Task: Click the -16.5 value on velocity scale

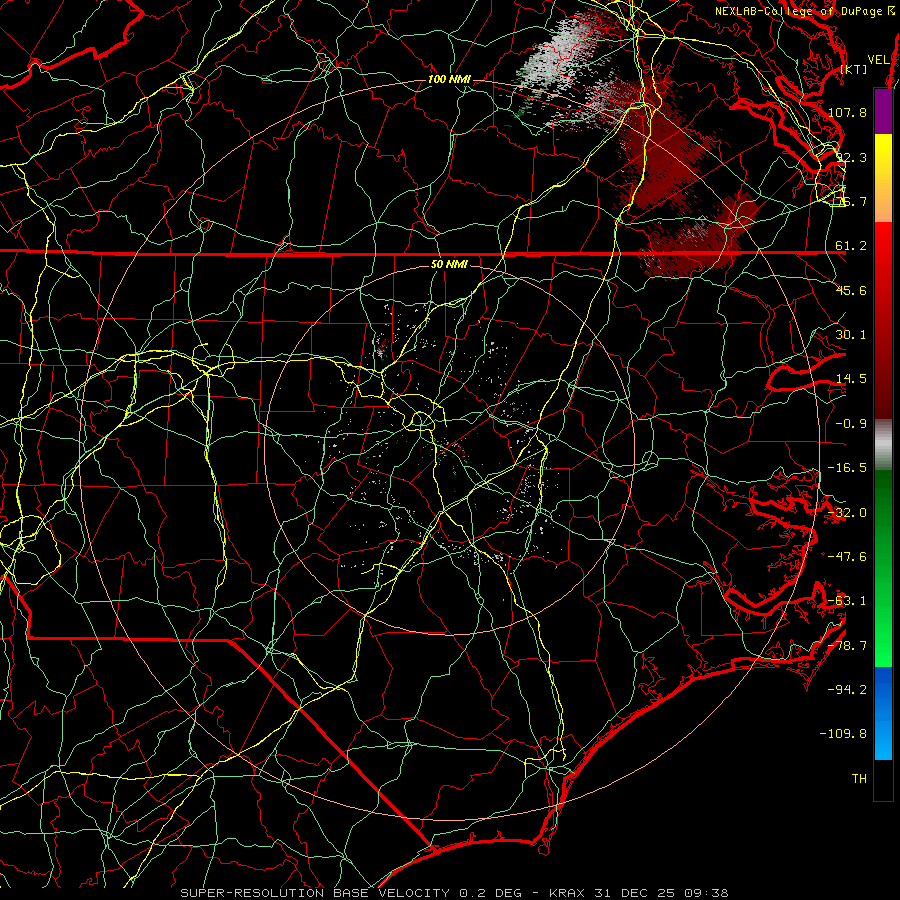Action: pyautogui.click(x=847, y=468)
